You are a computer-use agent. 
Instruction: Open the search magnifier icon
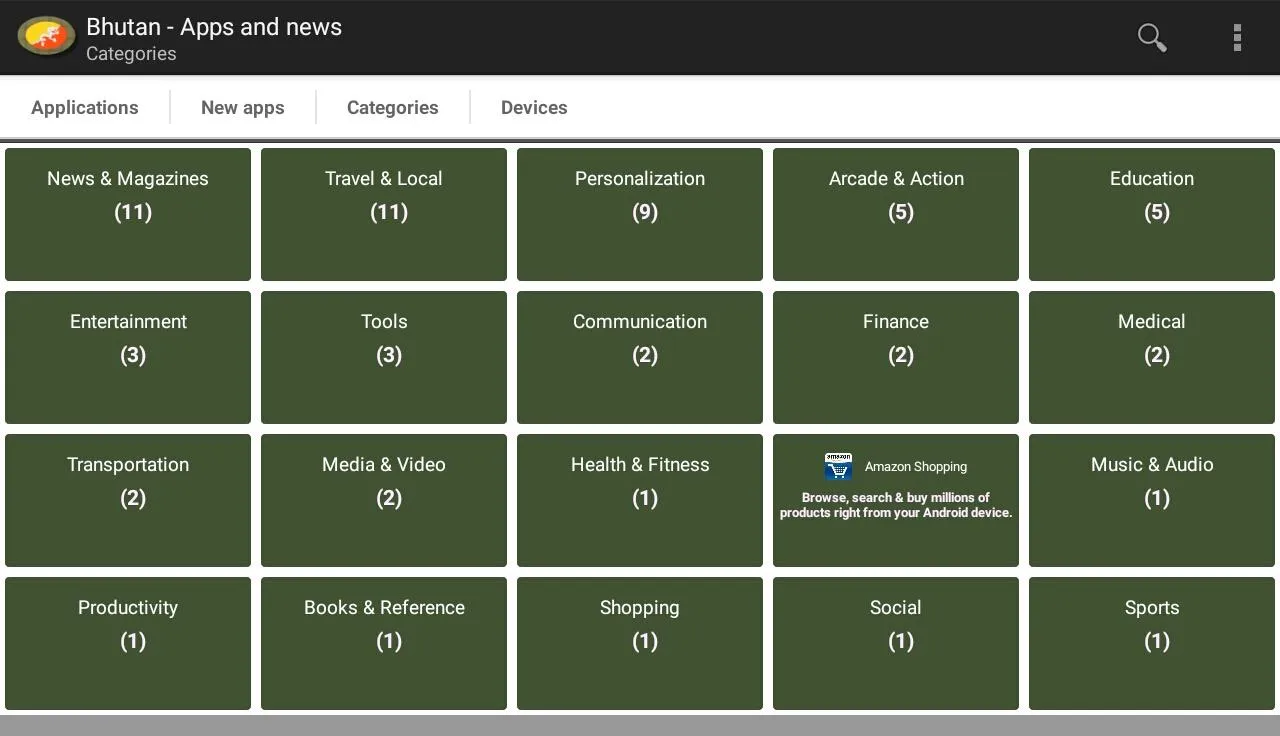point(1152,37)
